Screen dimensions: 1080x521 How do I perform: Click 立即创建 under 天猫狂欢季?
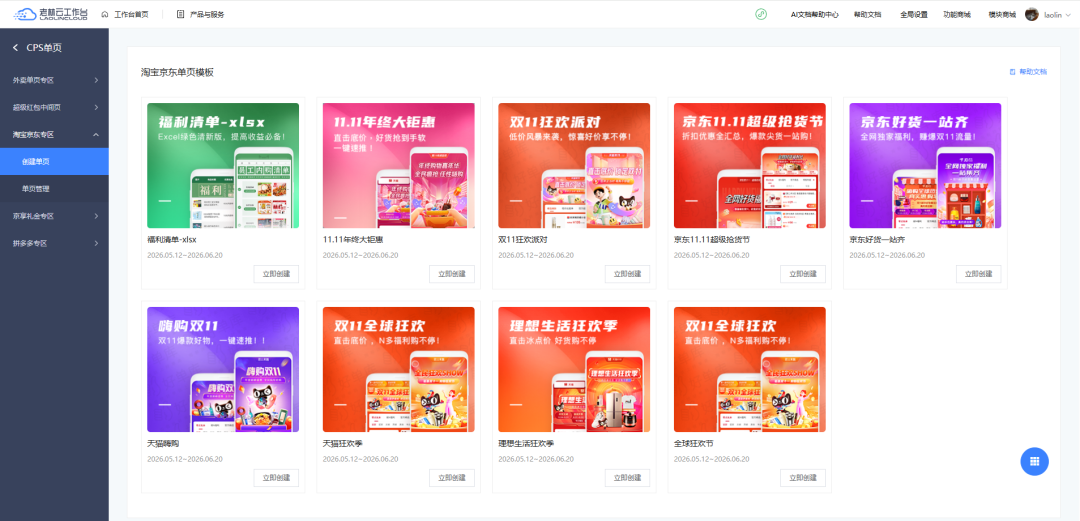(452, 478)
